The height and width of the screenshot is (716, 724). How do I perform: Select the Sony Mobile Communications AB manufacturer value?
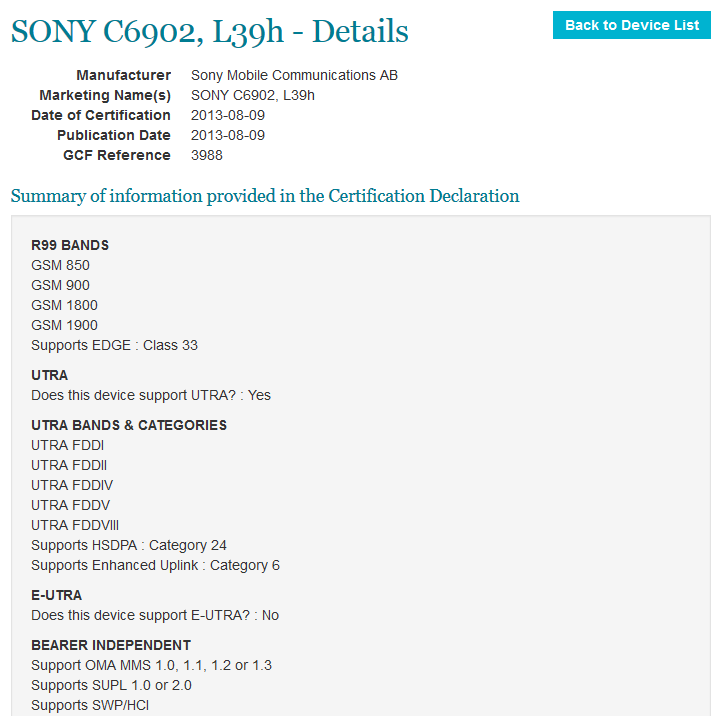[294, 75]
